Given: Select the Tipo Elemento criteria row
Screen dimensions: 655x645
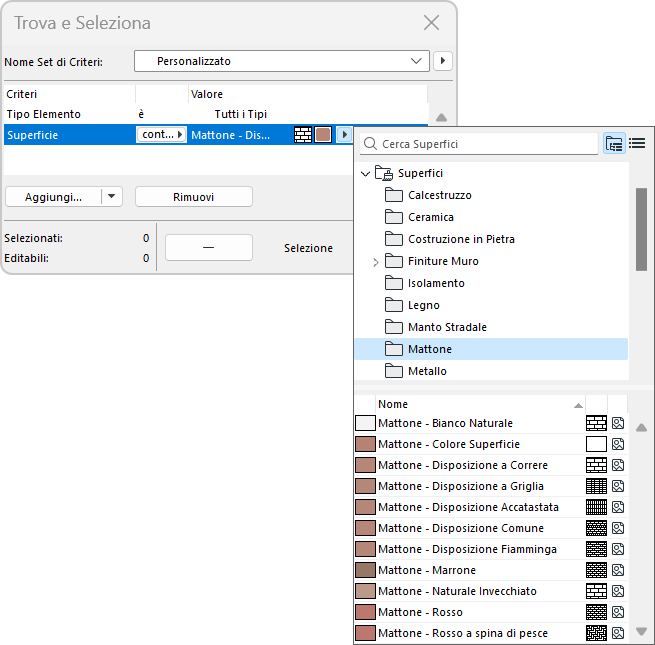Looking at the screenshot, I should (216, 114).
